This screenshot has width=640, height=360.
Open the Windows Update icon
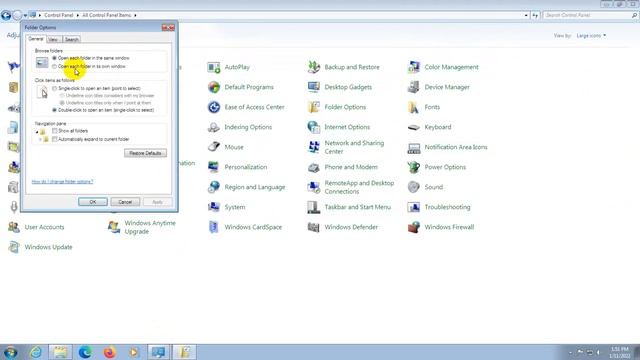(x=14, y=247)
